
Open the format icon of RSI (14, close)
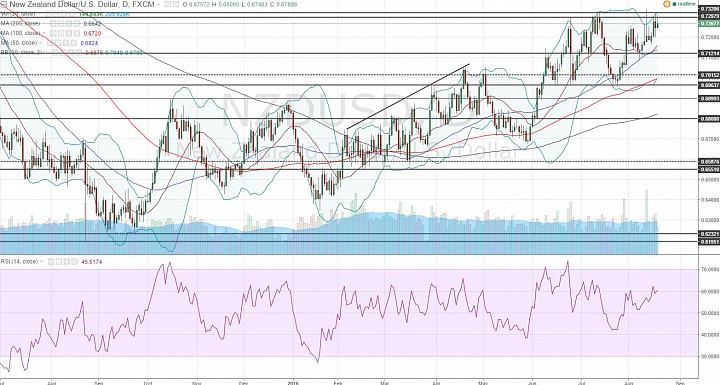coord(59,262)
